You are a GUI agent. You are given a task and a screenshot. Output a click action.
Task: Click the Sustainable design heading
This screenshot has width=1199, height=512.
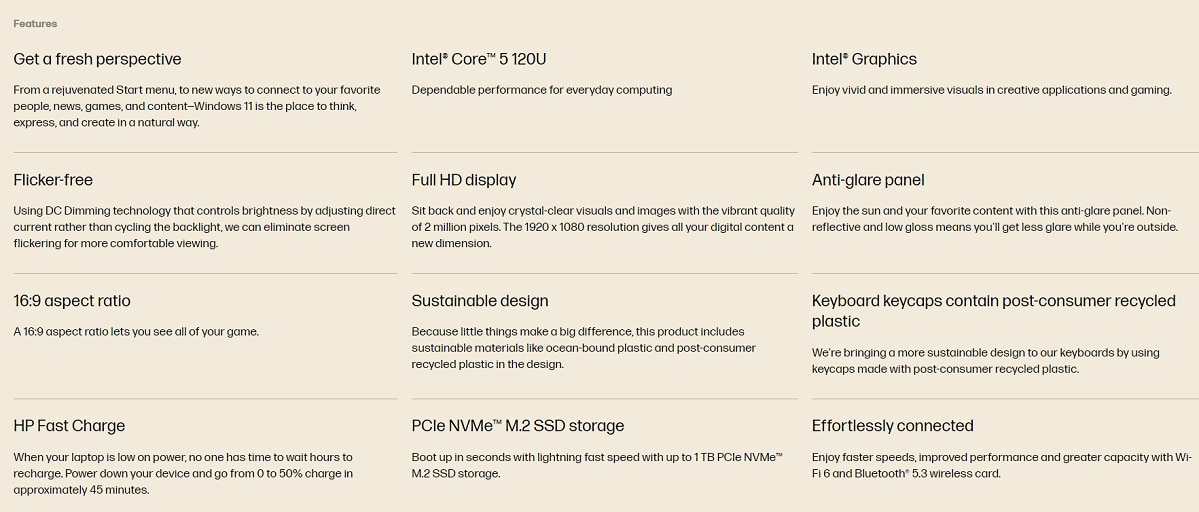(479, 300)
